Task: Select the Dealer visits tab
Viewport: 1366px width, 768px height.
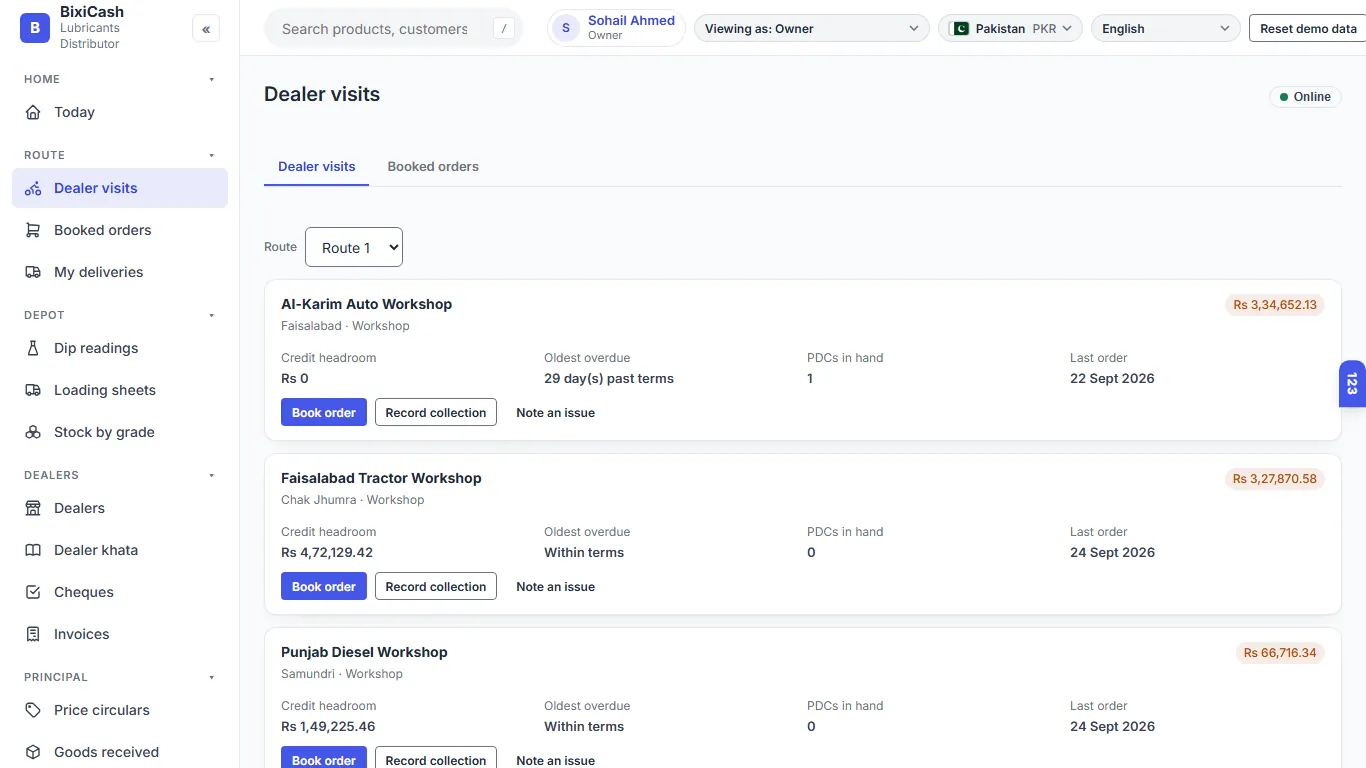Action: click(317, 167)
